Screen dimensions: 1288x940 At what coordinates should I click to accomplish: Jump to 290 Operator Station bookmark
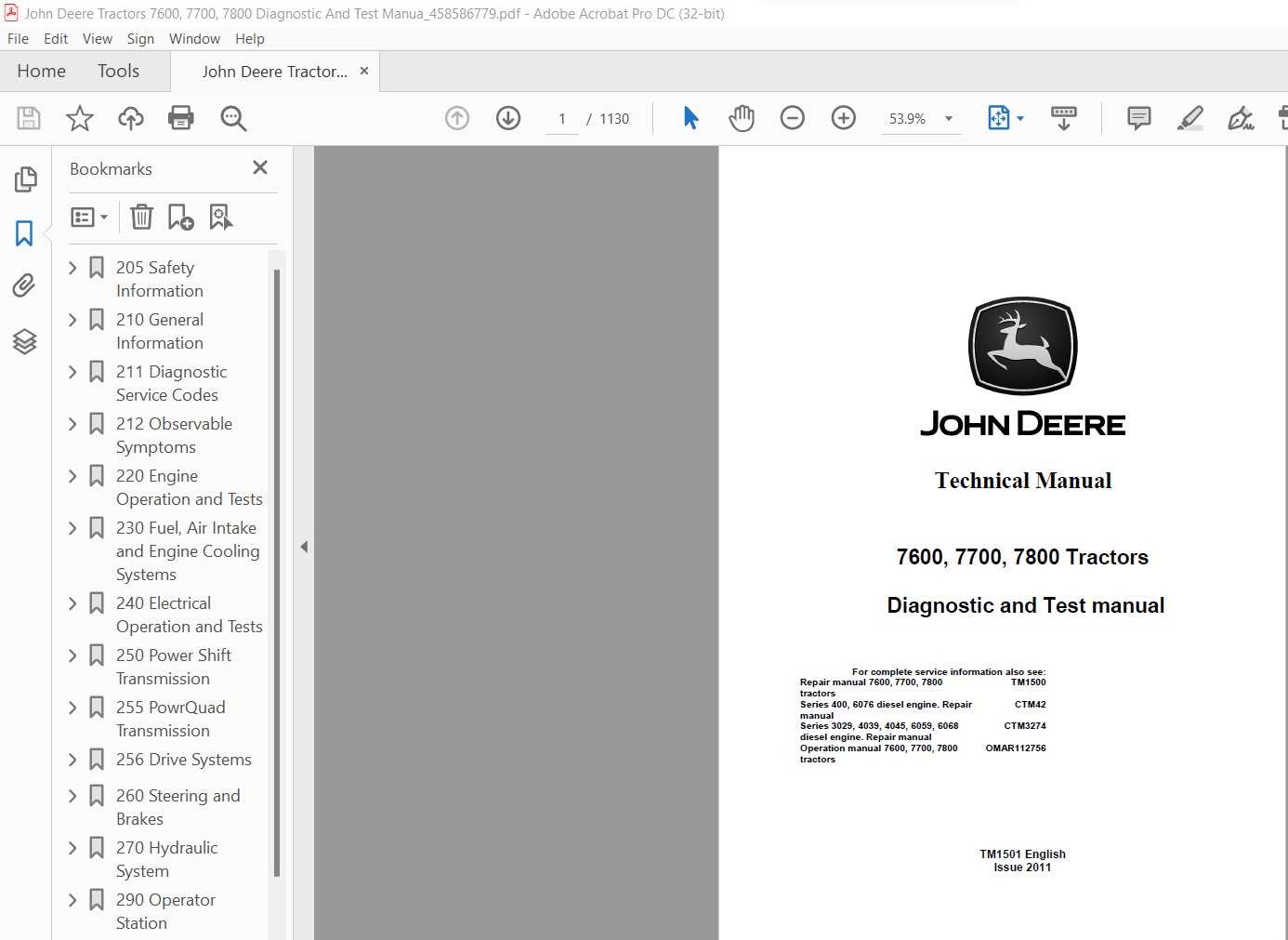165,911
